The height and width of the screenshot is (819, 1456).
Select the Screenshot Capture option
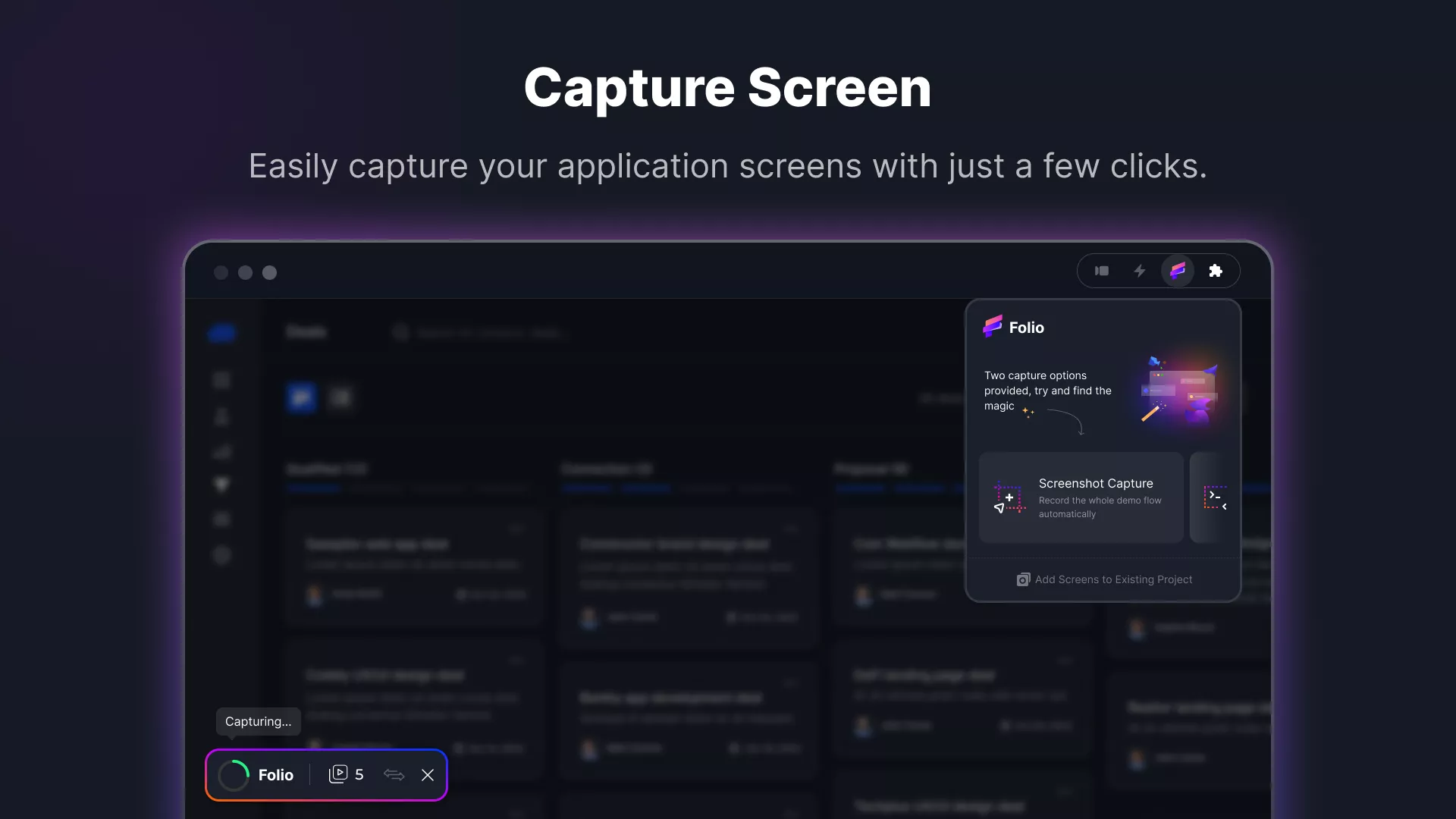click(x=1081, y=497)
